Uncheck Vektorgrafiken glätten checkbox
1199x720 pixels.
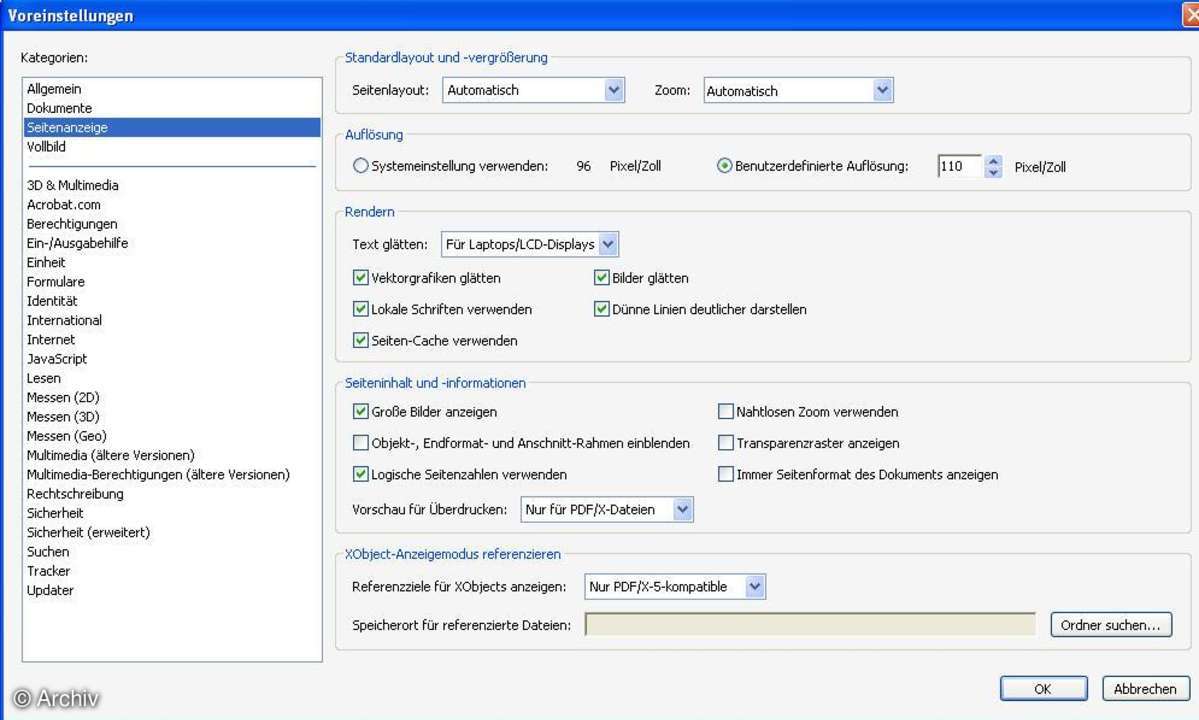point(361,278)
